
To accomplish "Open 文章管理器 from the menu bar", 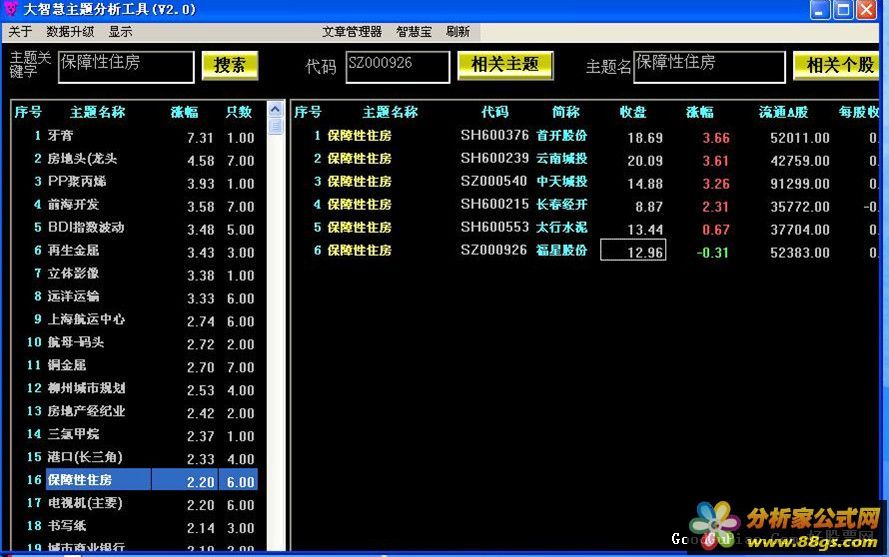I will [x=352, y=32].
